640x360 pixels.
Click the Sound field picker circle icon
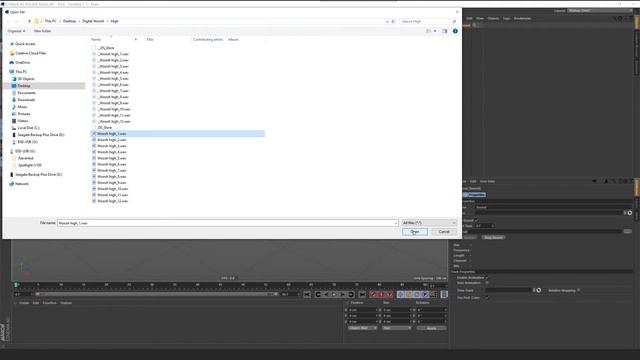pyautogui.click(x=630, y=213)
